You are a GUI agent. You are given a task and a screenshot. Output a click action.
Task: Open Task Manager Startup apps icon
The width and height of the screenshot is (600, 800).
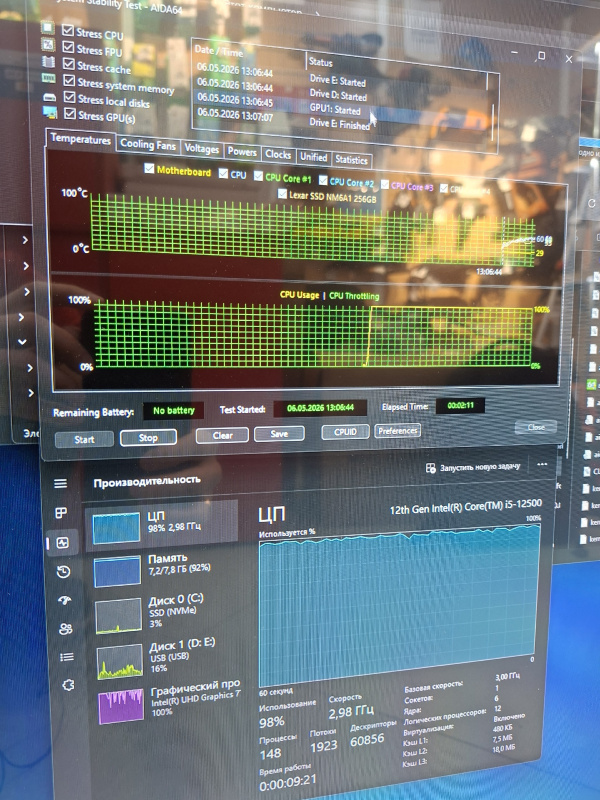[x=65, y=600]
